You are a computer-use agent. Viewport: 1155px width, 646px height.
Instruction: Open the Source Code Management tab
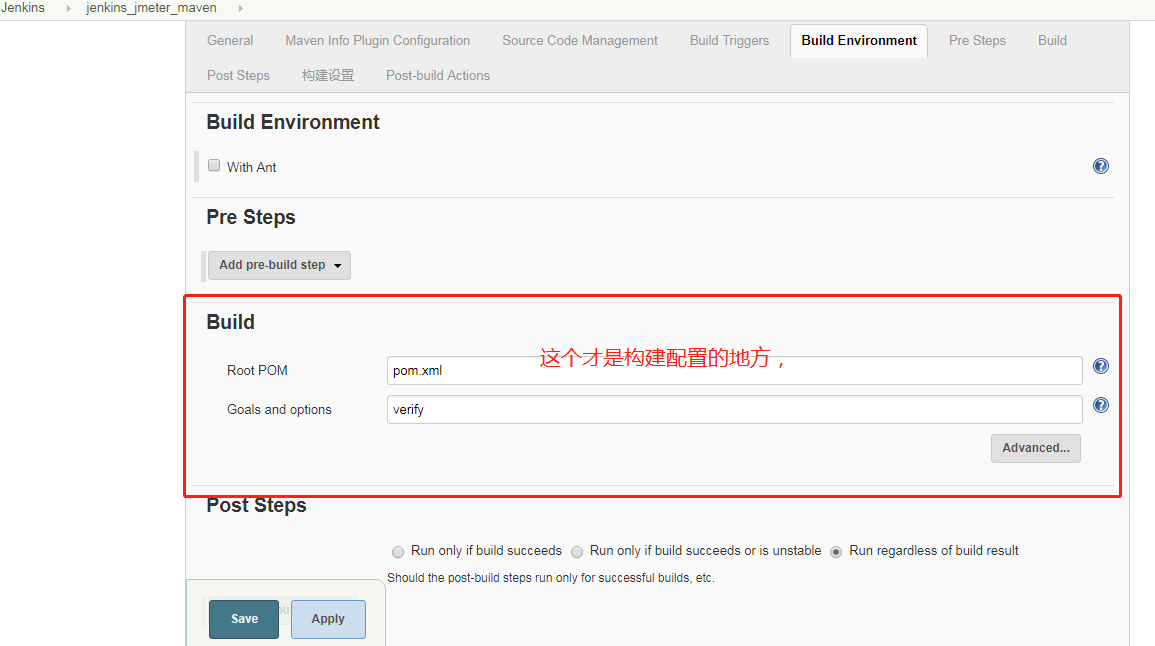pos(579,40)
